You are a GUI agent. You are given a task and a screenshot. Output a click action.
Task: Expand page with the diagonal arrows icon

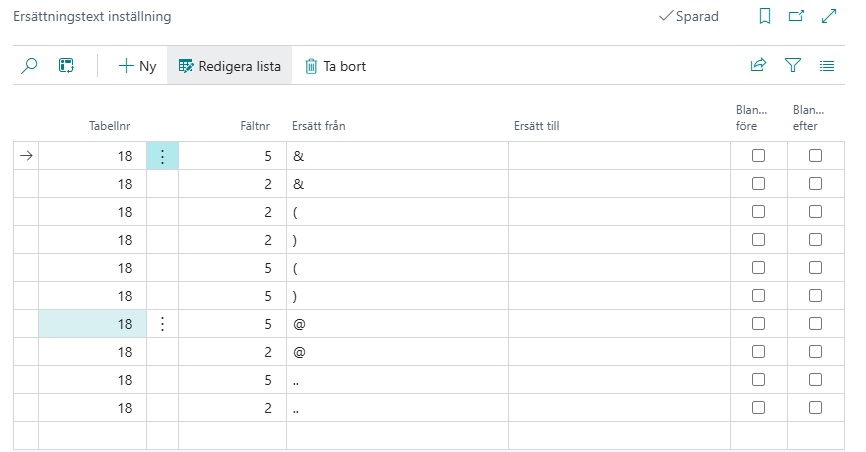click(828, 16)
